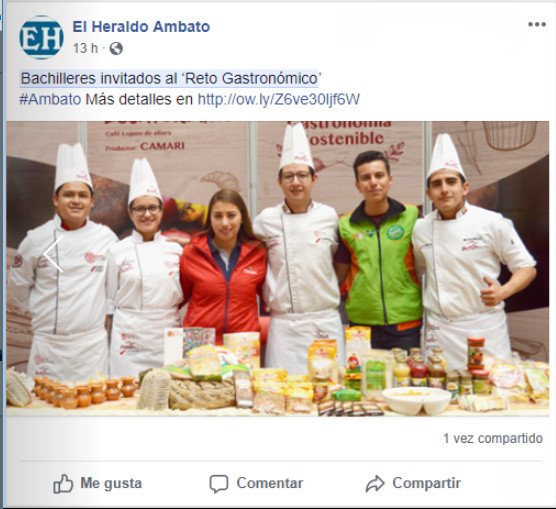
Task: View who shared: 1 vez compartido
Action: pyautogui.click(x=493, y=438)
